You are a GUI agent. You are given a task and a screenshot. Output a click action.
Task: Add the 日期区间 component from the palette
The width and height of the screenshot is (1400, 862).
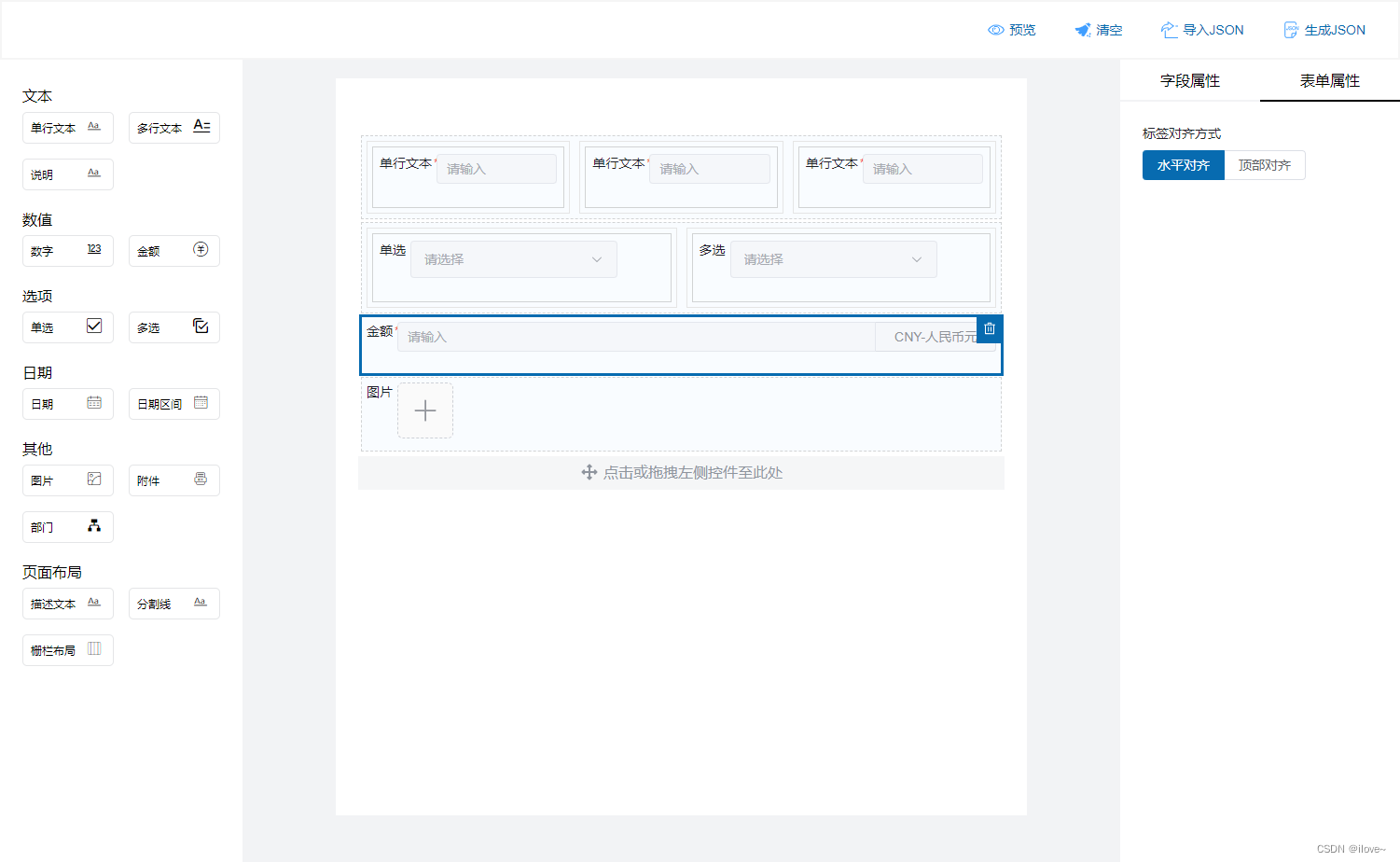tap(174, 404)
